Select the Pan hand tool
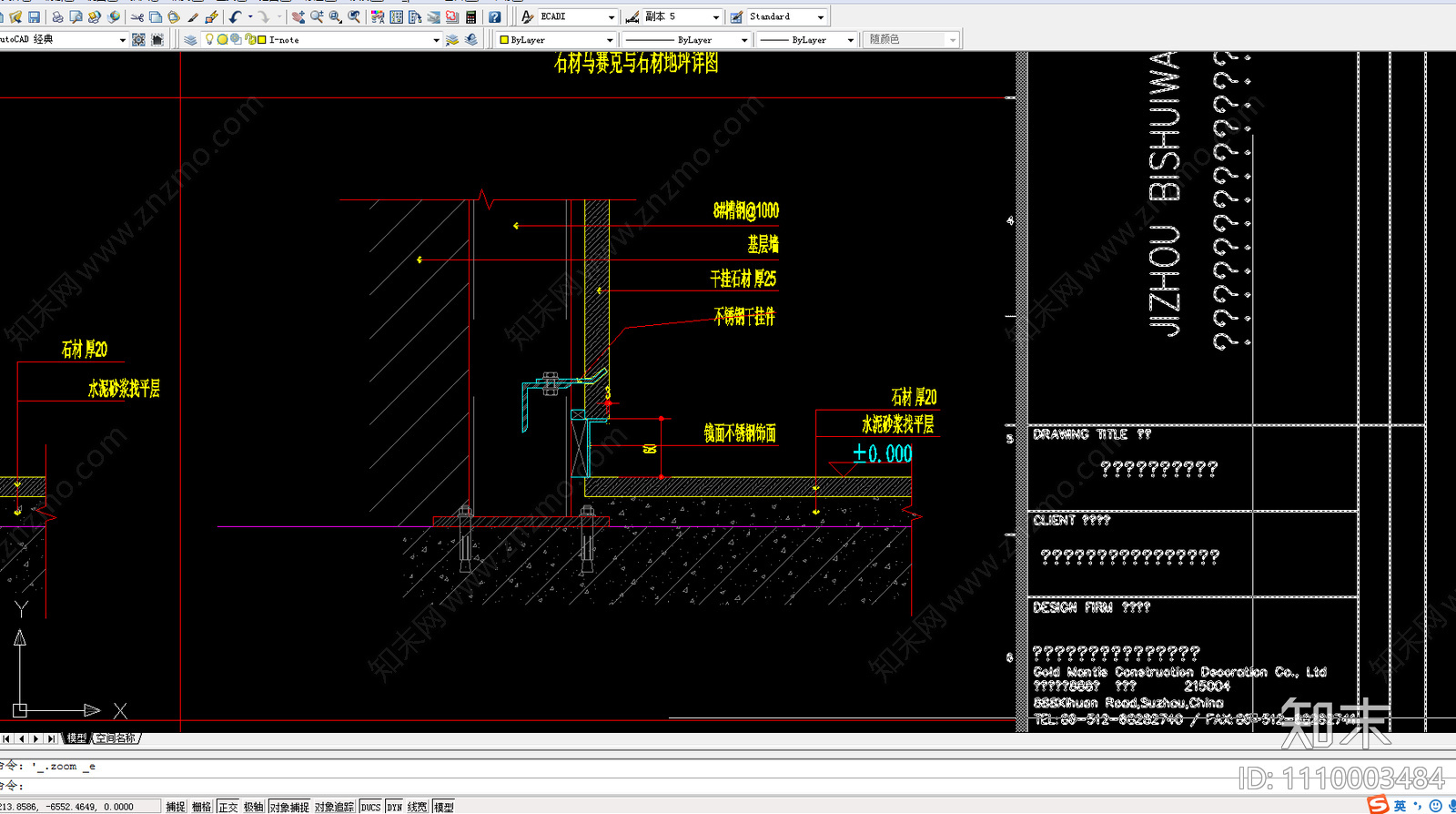This screenshot has height=814, width=1456. [298, 17]
